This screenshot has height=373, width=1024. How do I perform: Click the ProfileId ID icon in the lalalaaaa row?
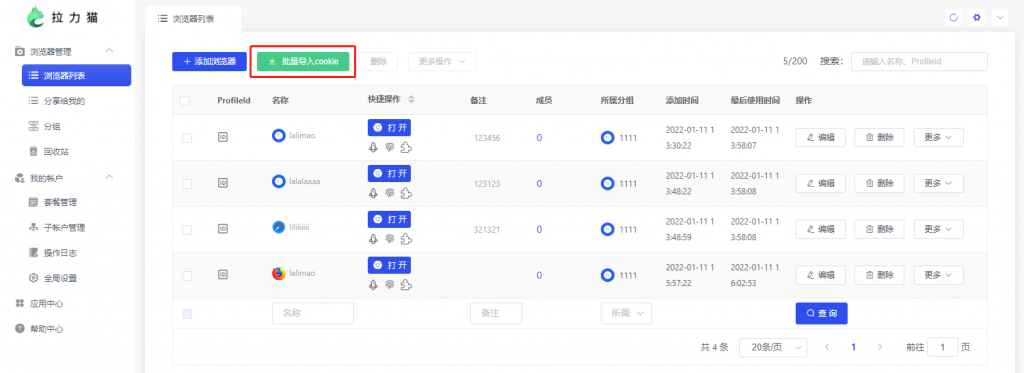[x=223, y=184]
